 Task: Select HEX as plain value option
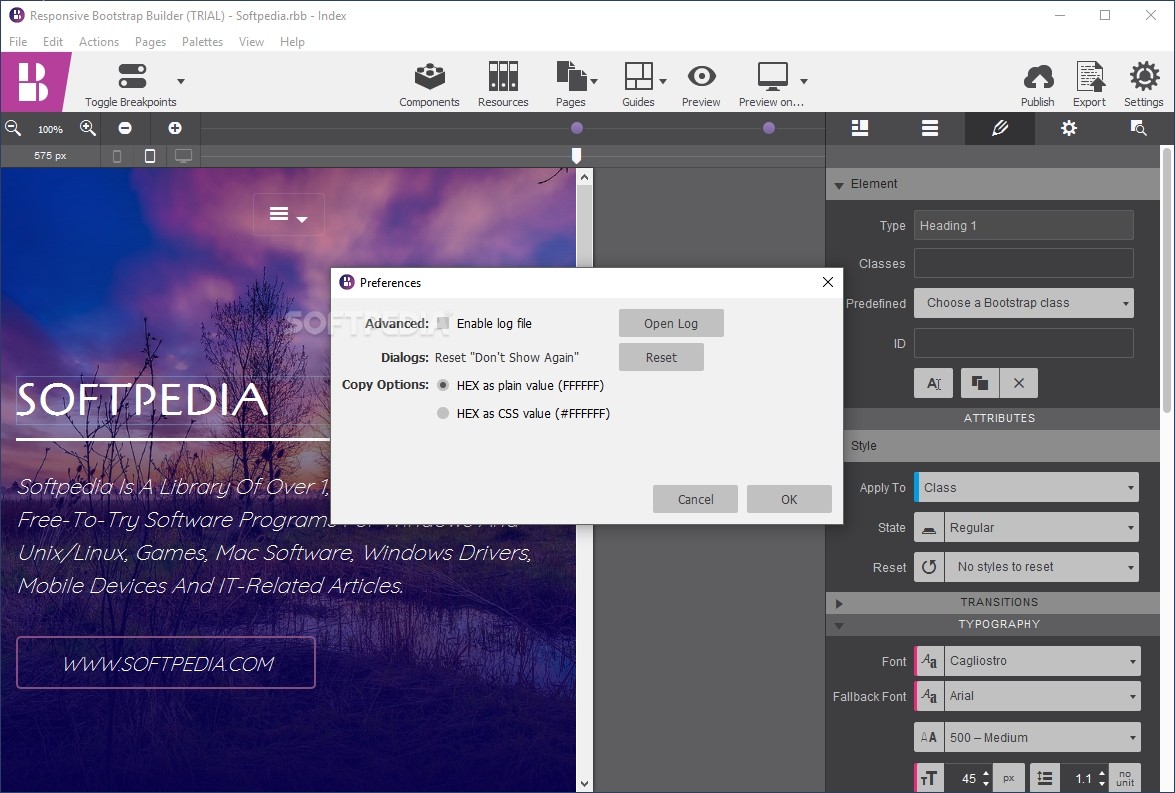point(443,385)
